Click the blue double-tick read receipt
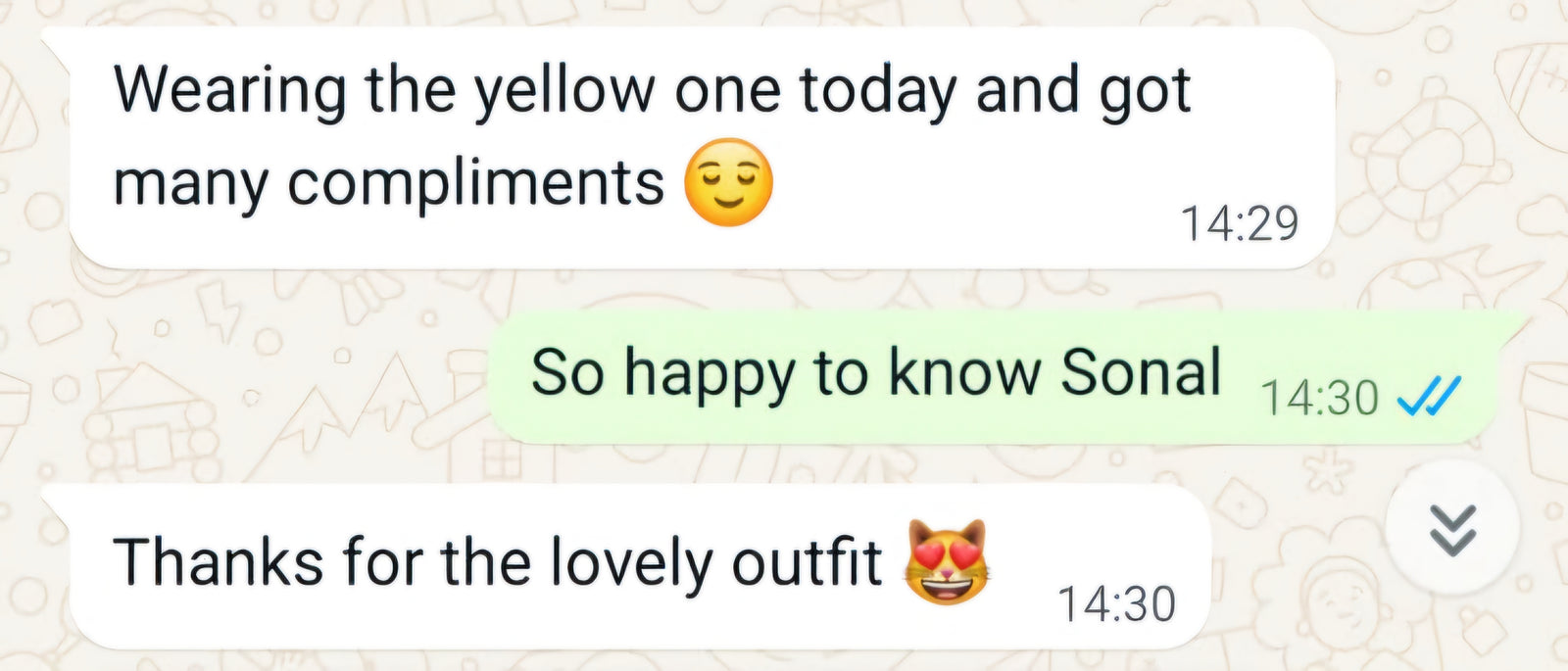 click(x=1429, y=397)
